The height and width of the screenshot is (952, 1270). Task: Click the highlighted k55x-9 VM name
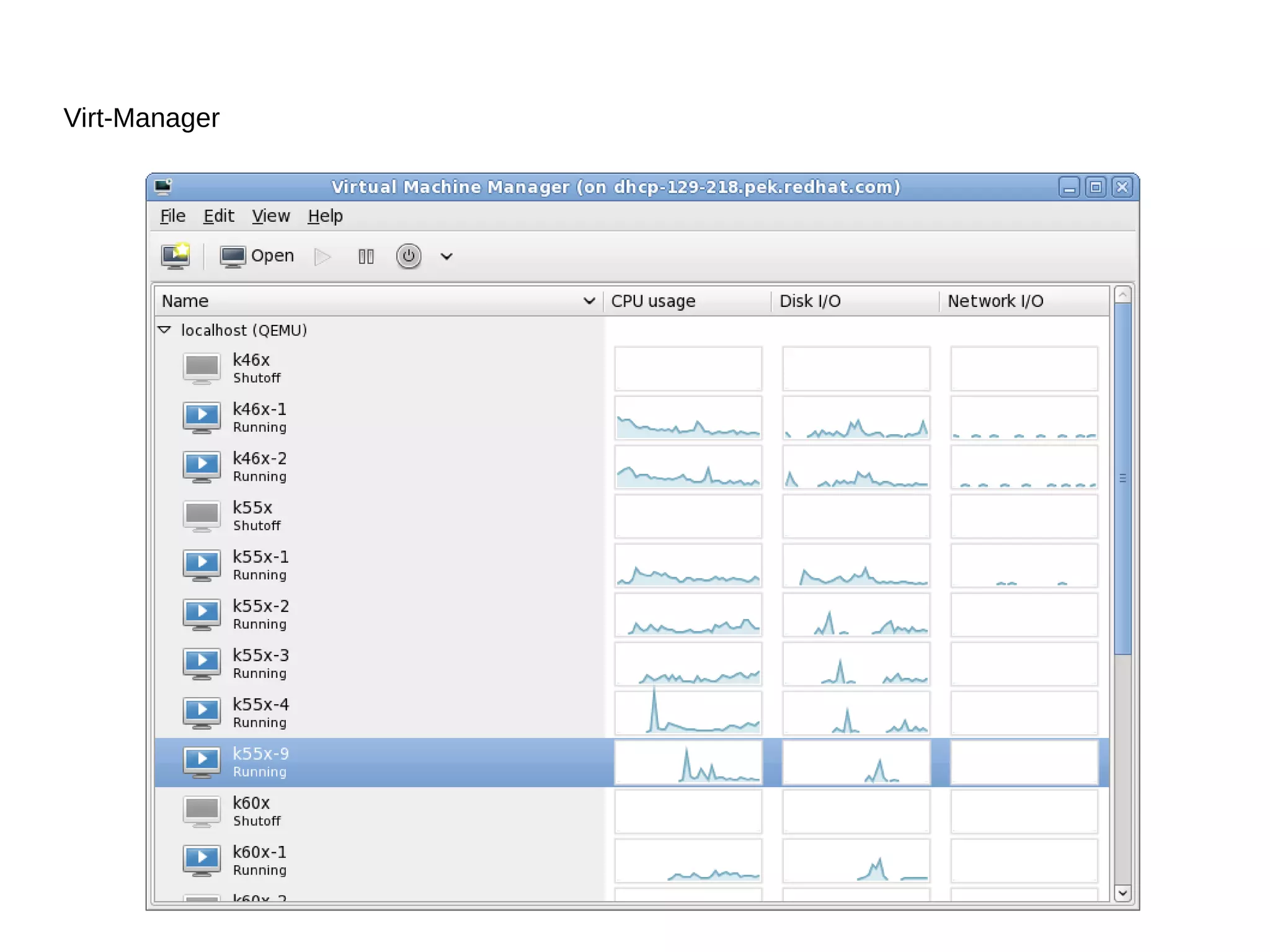(261, 754)
